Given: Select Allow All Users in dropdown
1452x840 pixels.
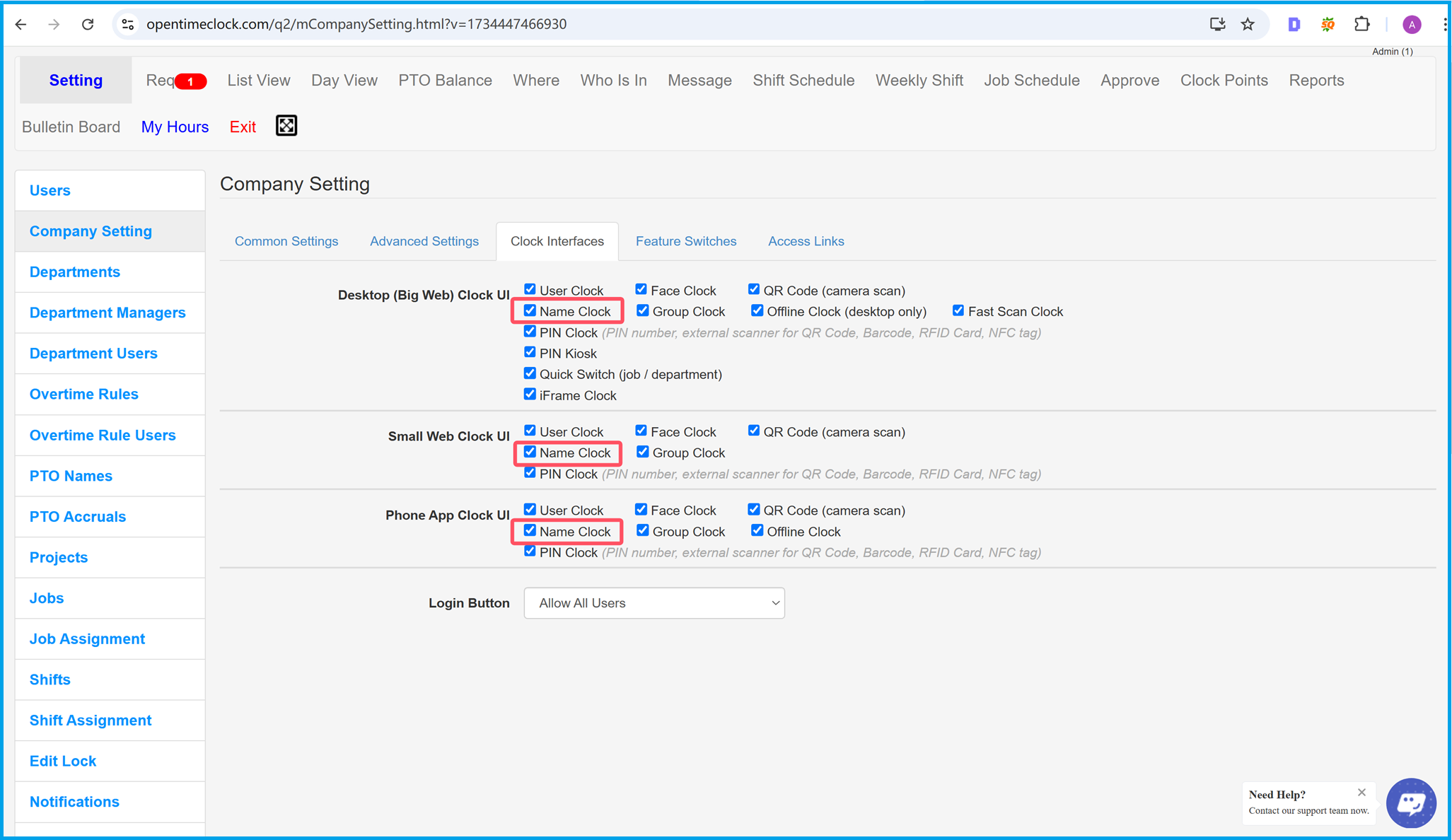Looking at the screenshot, I should point(653,603).
